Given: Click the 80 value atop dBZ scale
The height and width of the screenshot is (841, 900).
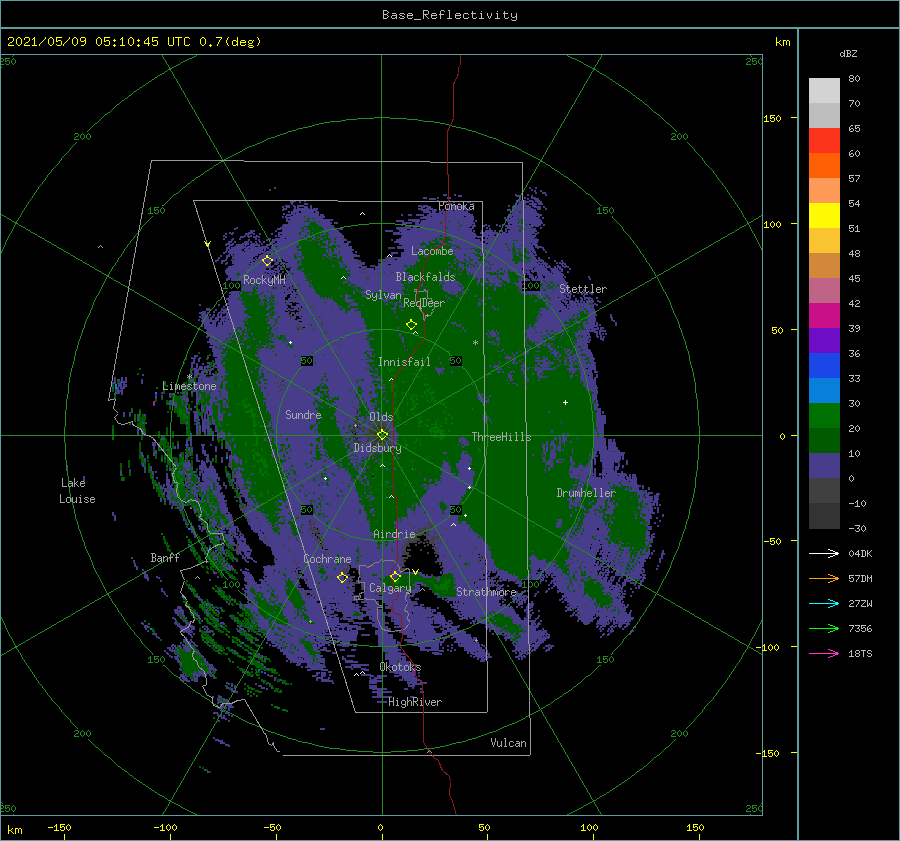Looking at the screenshot, I should point(854,78).
